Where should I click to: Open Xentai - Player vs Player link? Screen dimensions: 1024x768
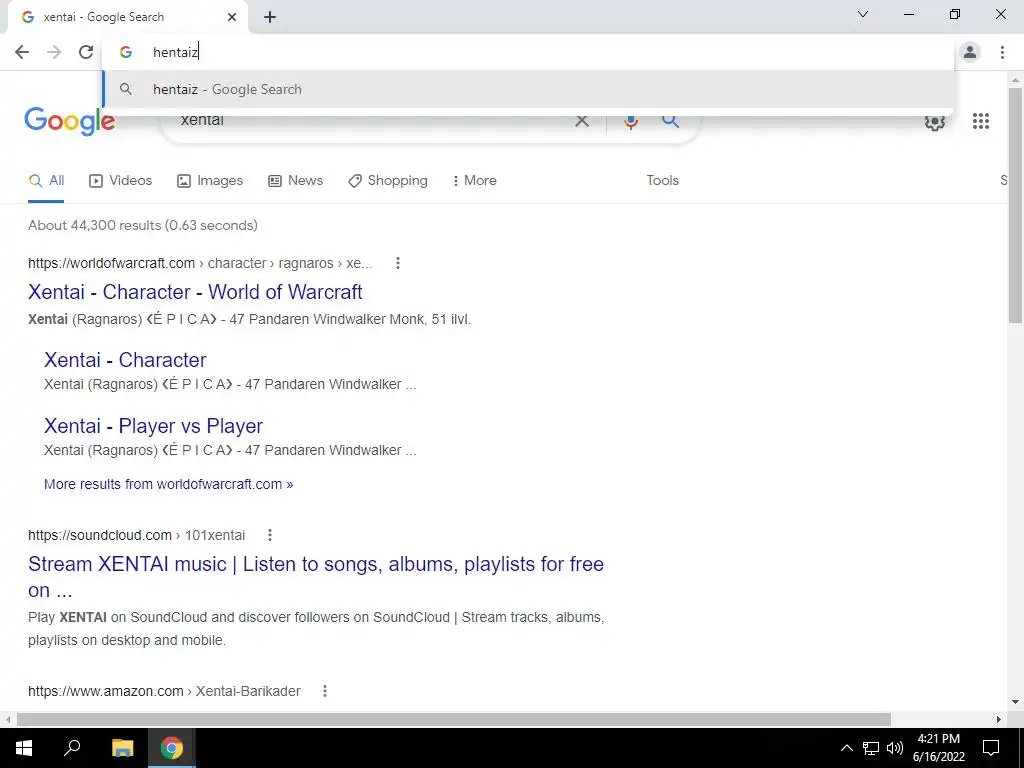(153, 426)
